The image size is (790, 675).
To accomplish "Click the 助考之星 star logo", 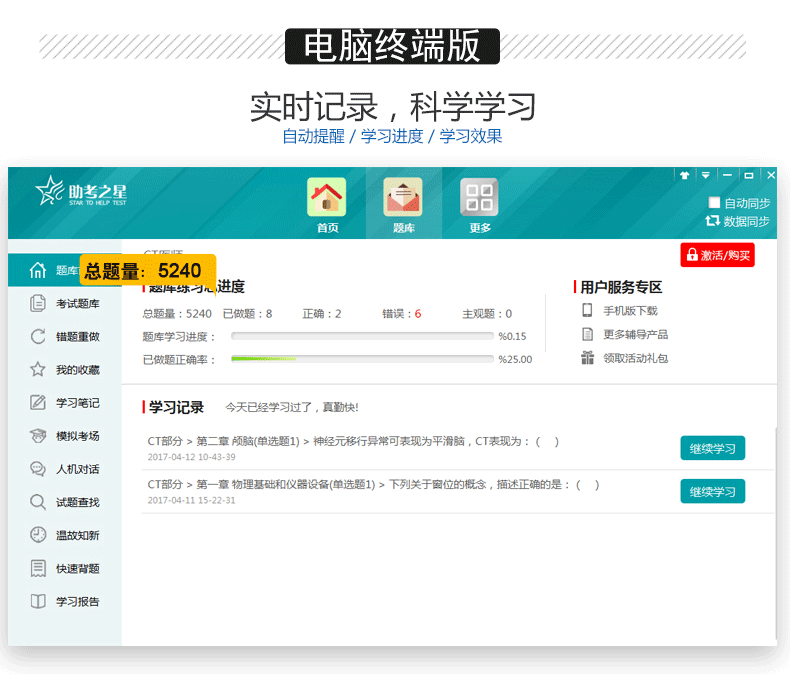I will pyautogui.click(x=81, y=191).
